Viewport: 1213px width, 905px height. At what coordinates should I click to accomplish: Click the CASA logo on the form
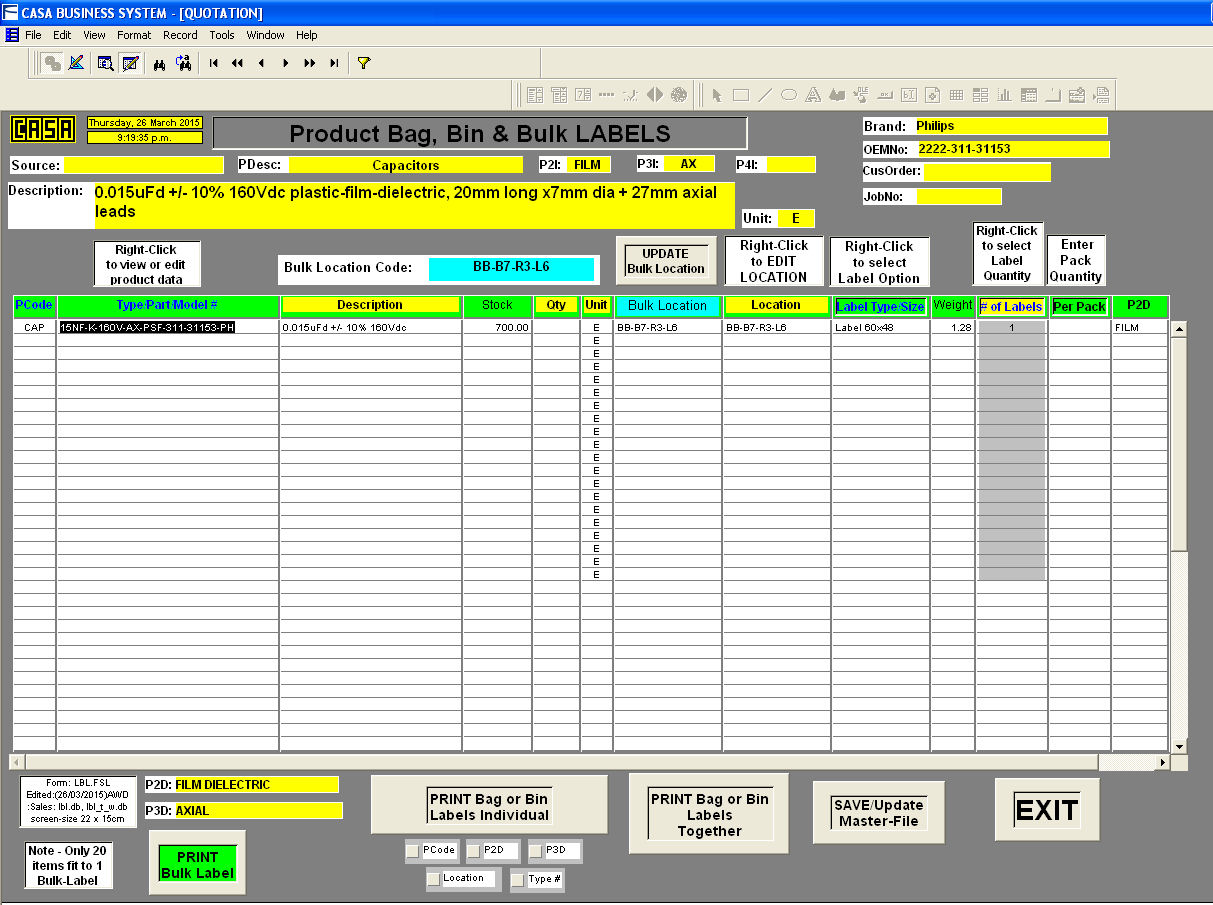42,129
